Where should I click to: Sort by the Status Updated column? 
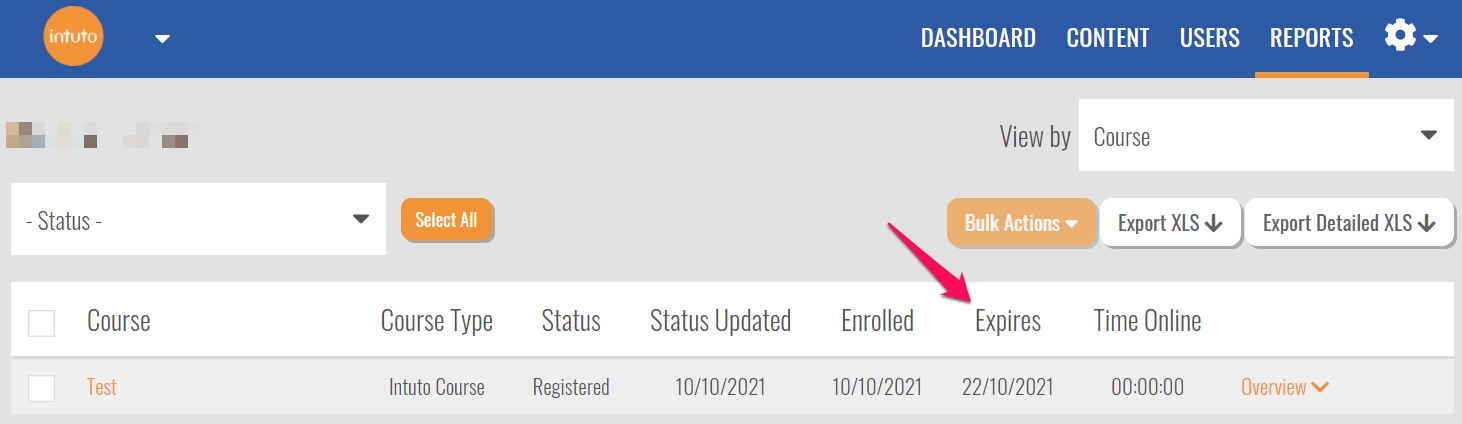pyautogui.click(x=720, y=321)
